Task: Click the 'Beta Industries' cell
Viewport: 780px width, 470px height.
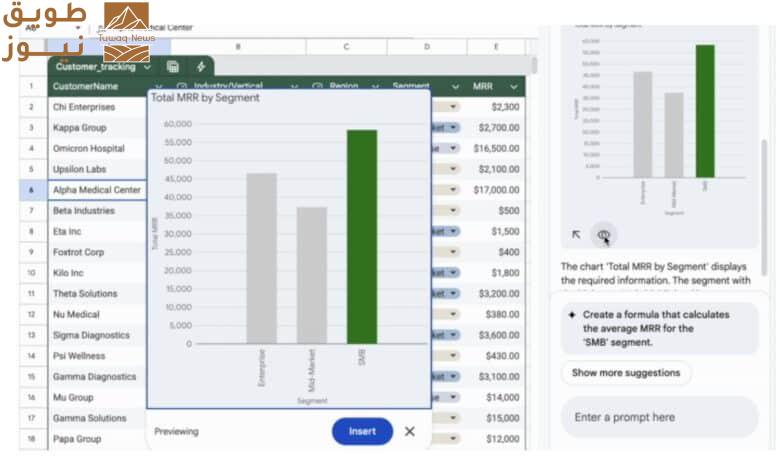Action: 98,210
